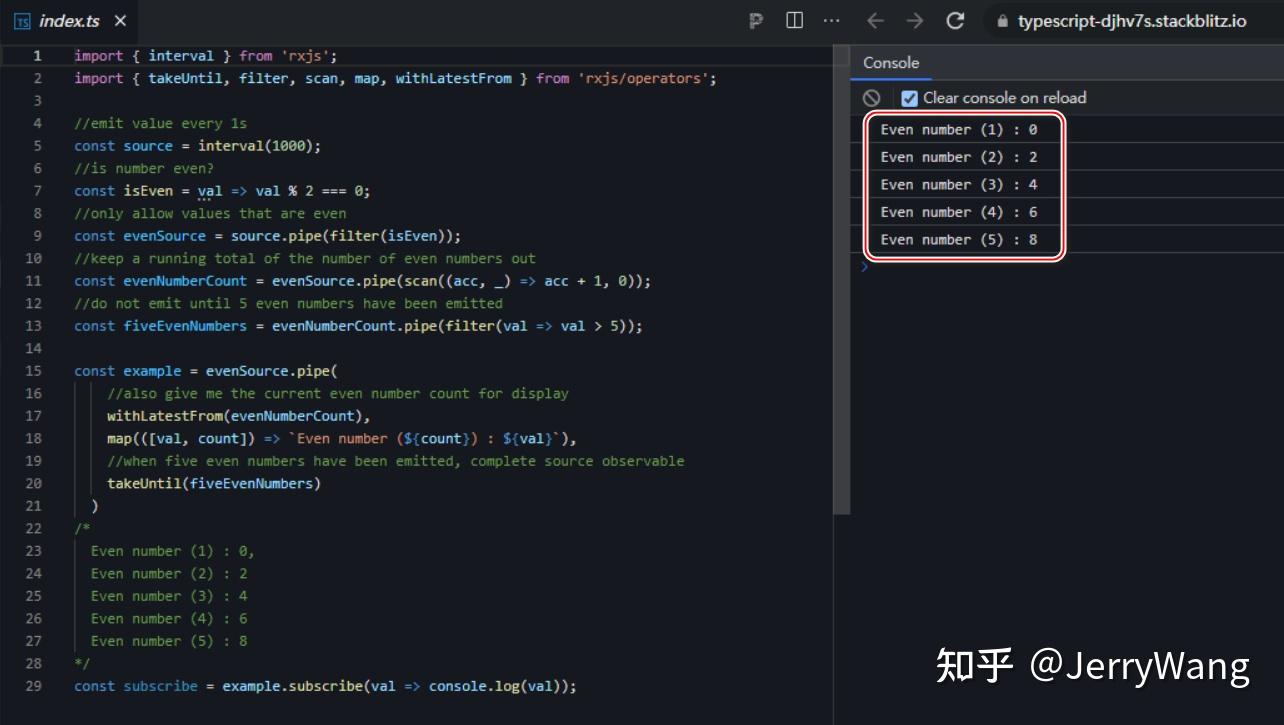
Task: Click the '//emit value every 1s' comment
Action: (160, 123)
